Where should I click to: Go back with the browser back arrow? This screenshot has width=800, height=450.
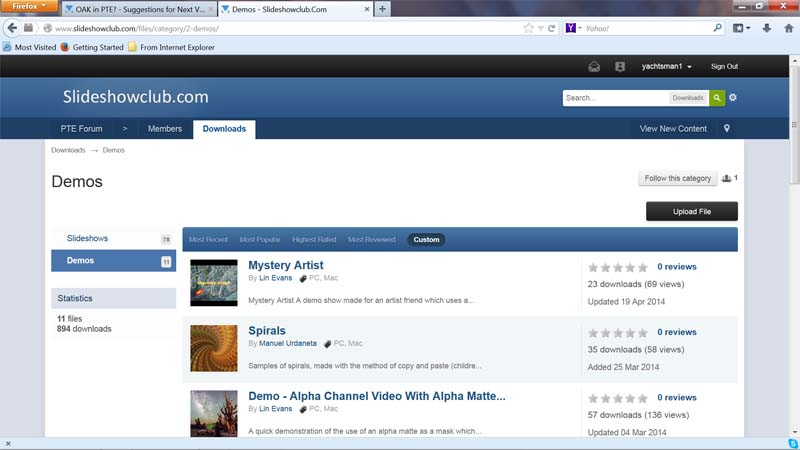coord(12,28)
